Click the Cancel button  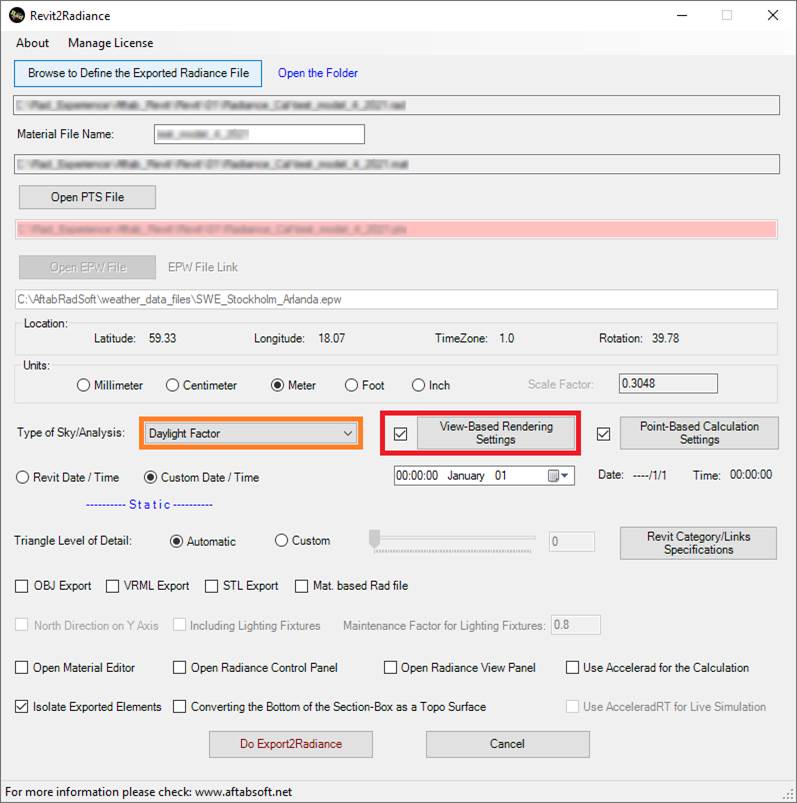point(508,744)
